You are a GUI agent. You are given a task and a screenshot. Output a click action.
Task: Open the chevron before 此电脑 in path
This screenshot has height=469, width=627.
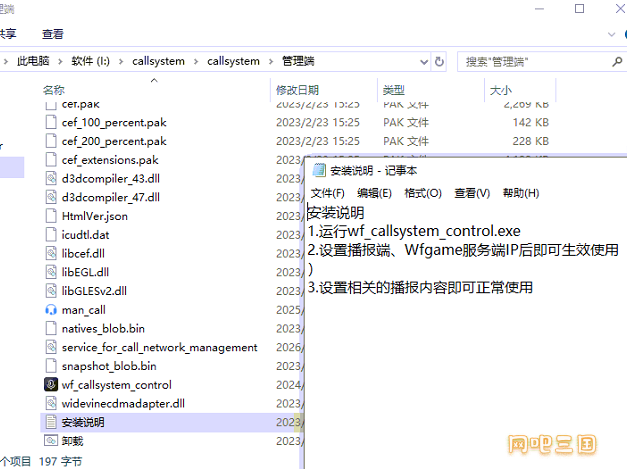point(6,62)
